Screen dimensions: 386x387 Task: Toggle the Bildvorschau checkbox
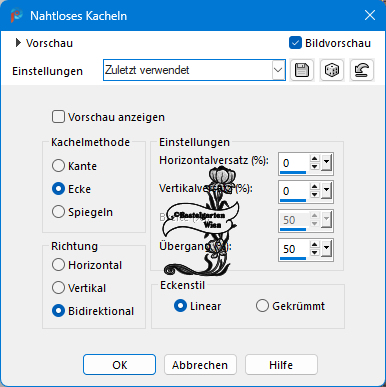tap(295, 43)
